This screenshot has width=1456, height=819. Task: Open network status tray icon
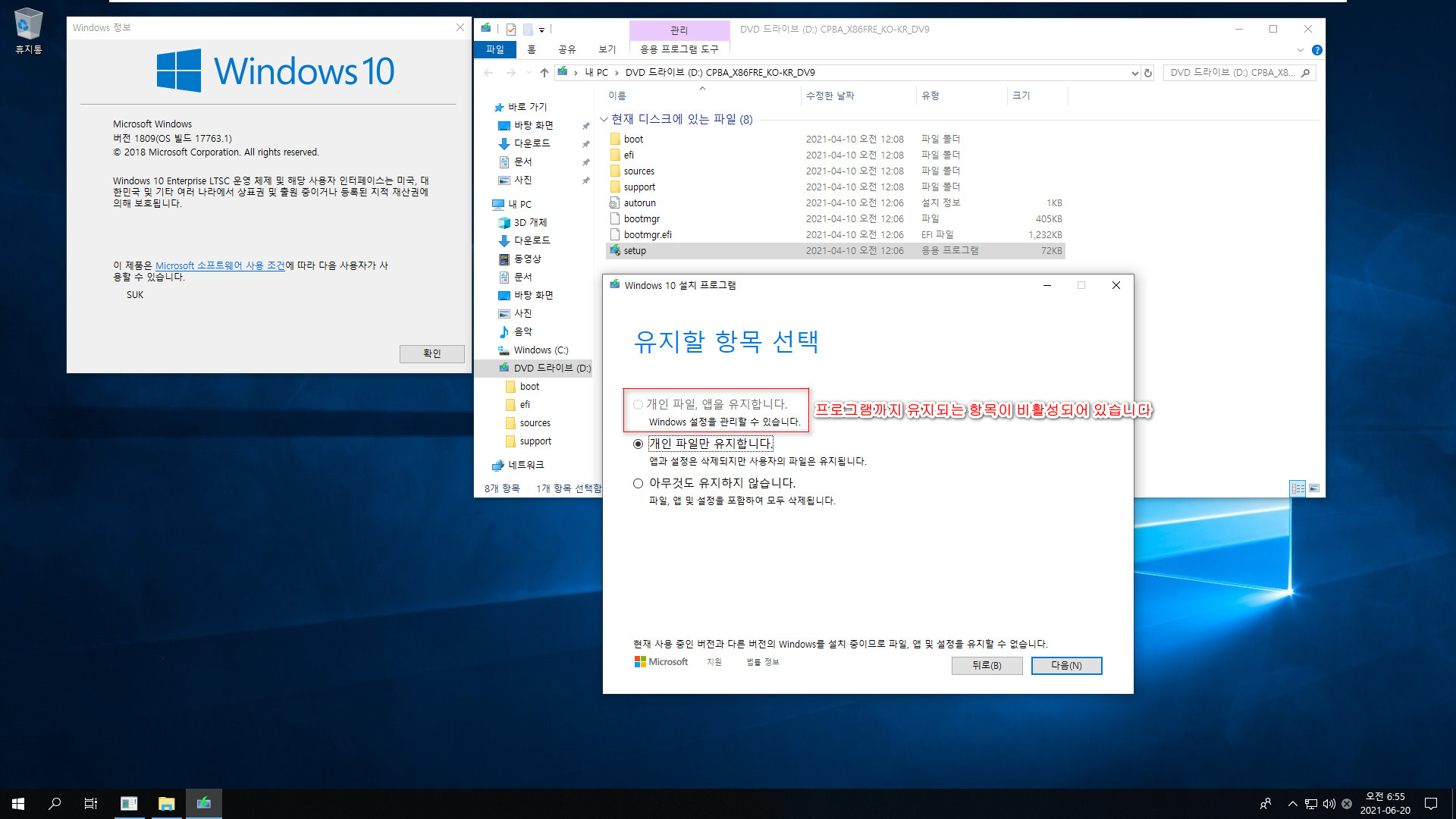(x=1311, y=804)
